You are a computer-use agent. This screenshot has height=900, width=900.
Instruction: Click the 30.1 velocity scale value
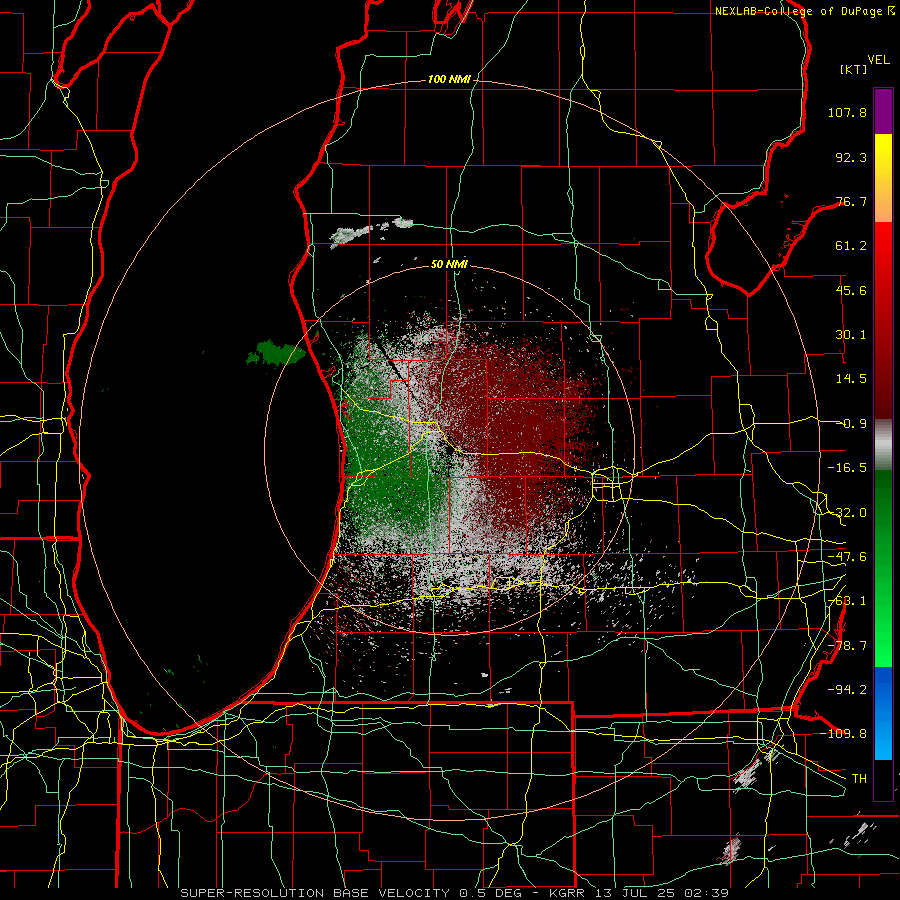tap(851, 335)
